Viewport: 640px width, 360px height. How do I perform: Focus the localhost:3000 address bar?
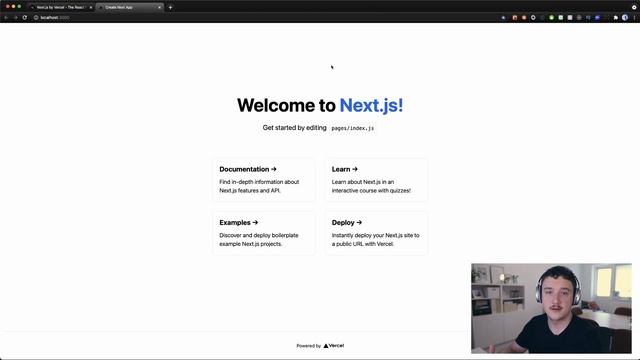click(x=265, y=18)
